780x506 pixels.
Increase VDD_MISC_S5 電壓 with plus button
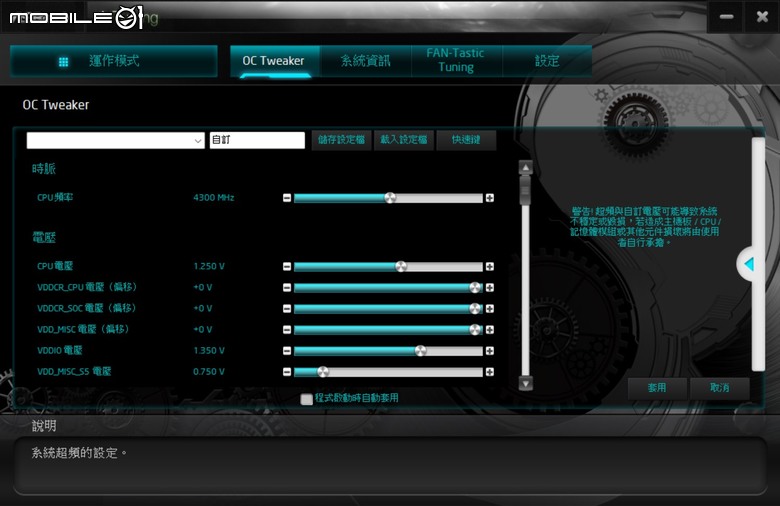pos(490,372)
